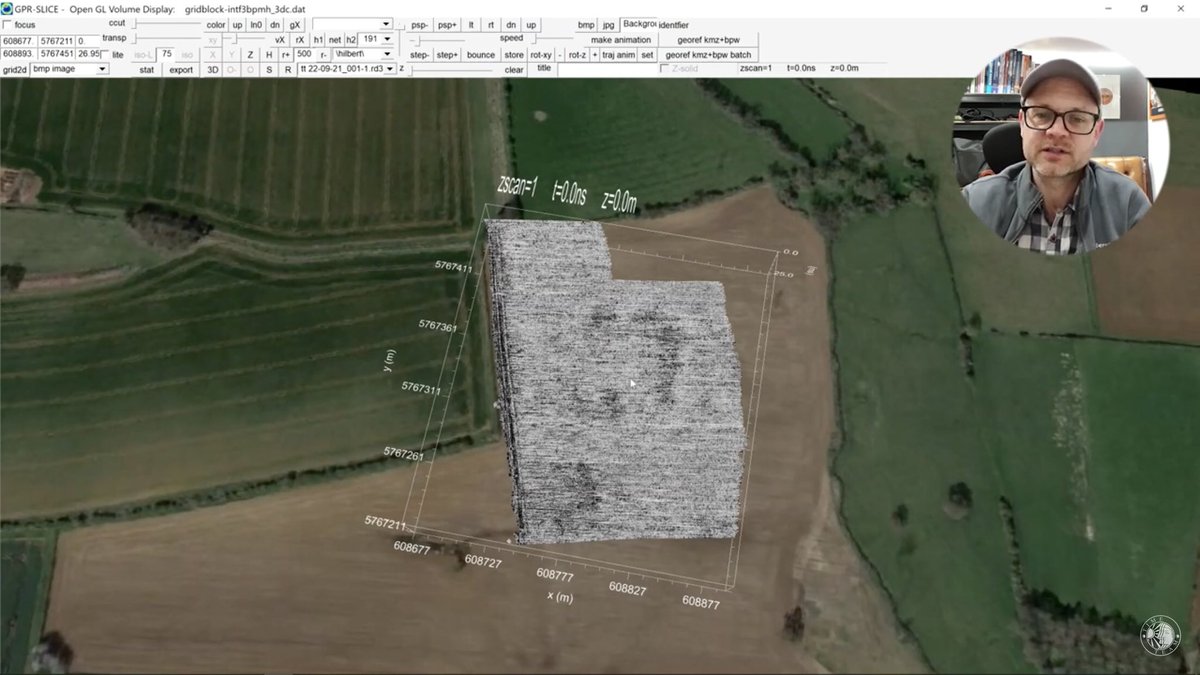This screenshot has height=675, width=1200.
Task: Click the step+ button
Action: click(x=447, y=54)
